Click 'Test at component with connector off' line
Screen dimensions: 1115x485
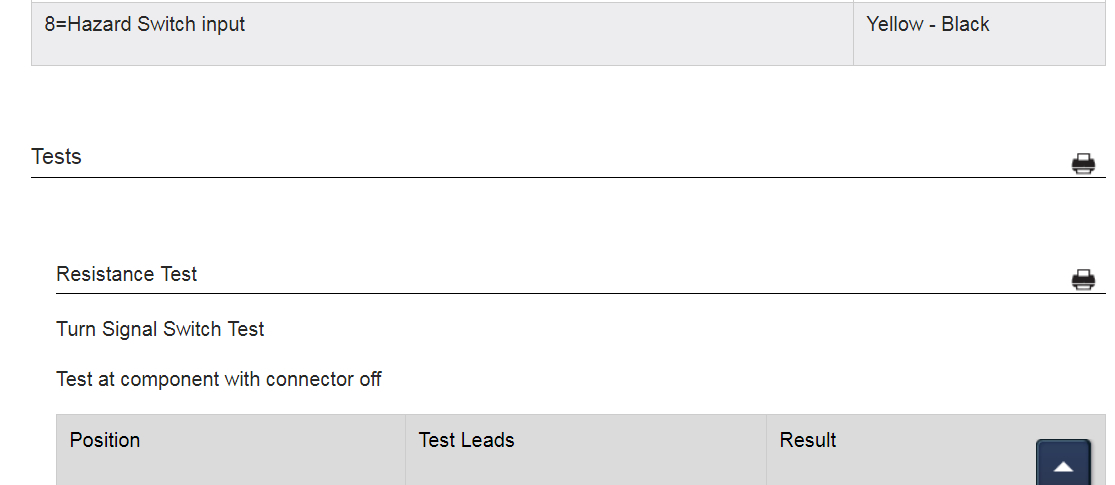pyautogui.click(x=218, y=379)
